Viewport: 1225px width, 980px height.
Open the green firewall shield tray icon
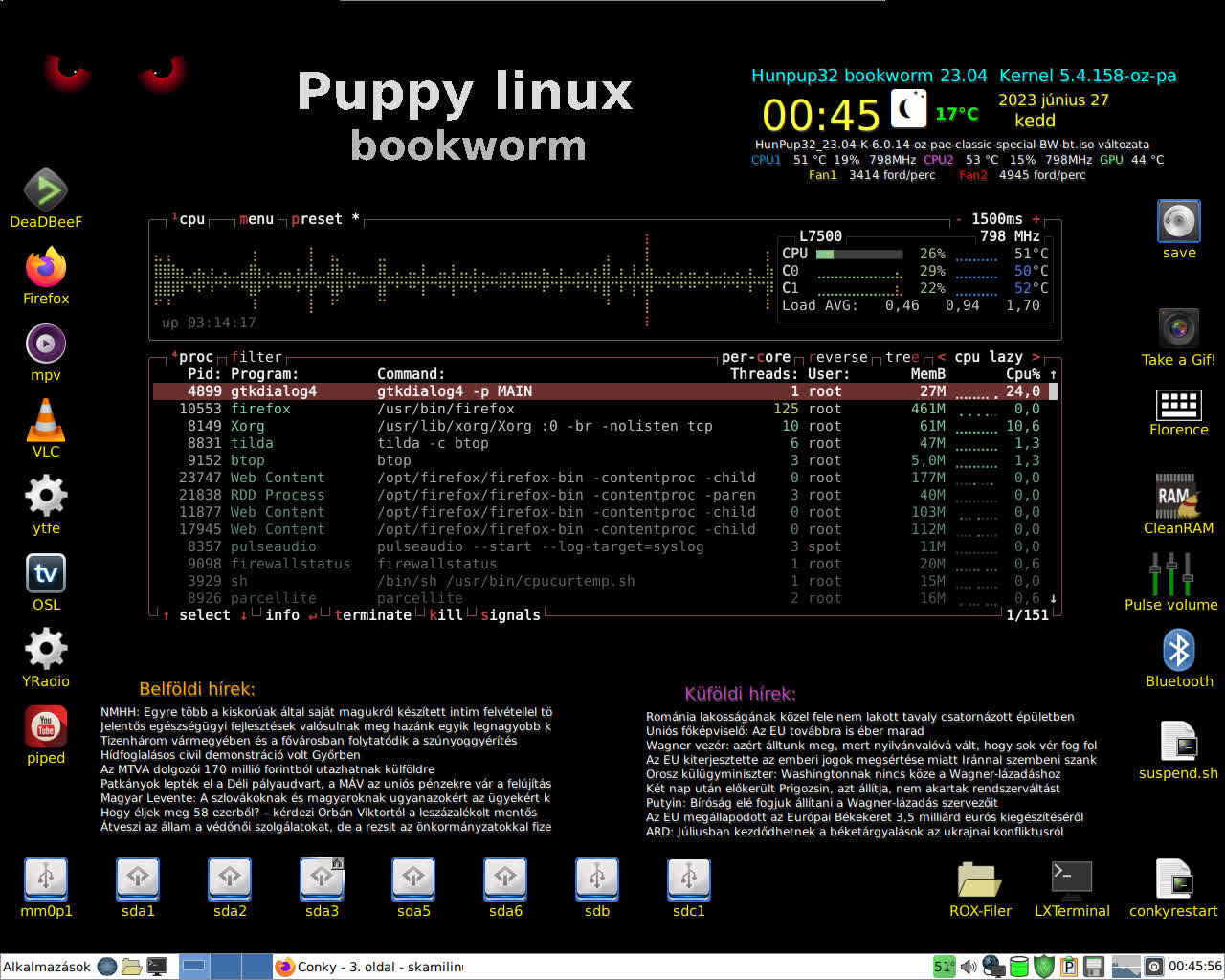tap(1044, 967)
